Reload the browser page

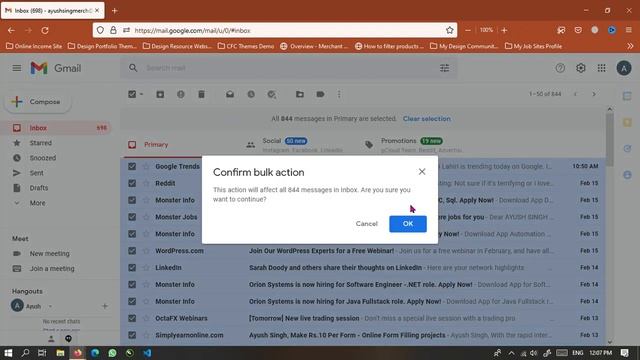(x=45, y=30)
